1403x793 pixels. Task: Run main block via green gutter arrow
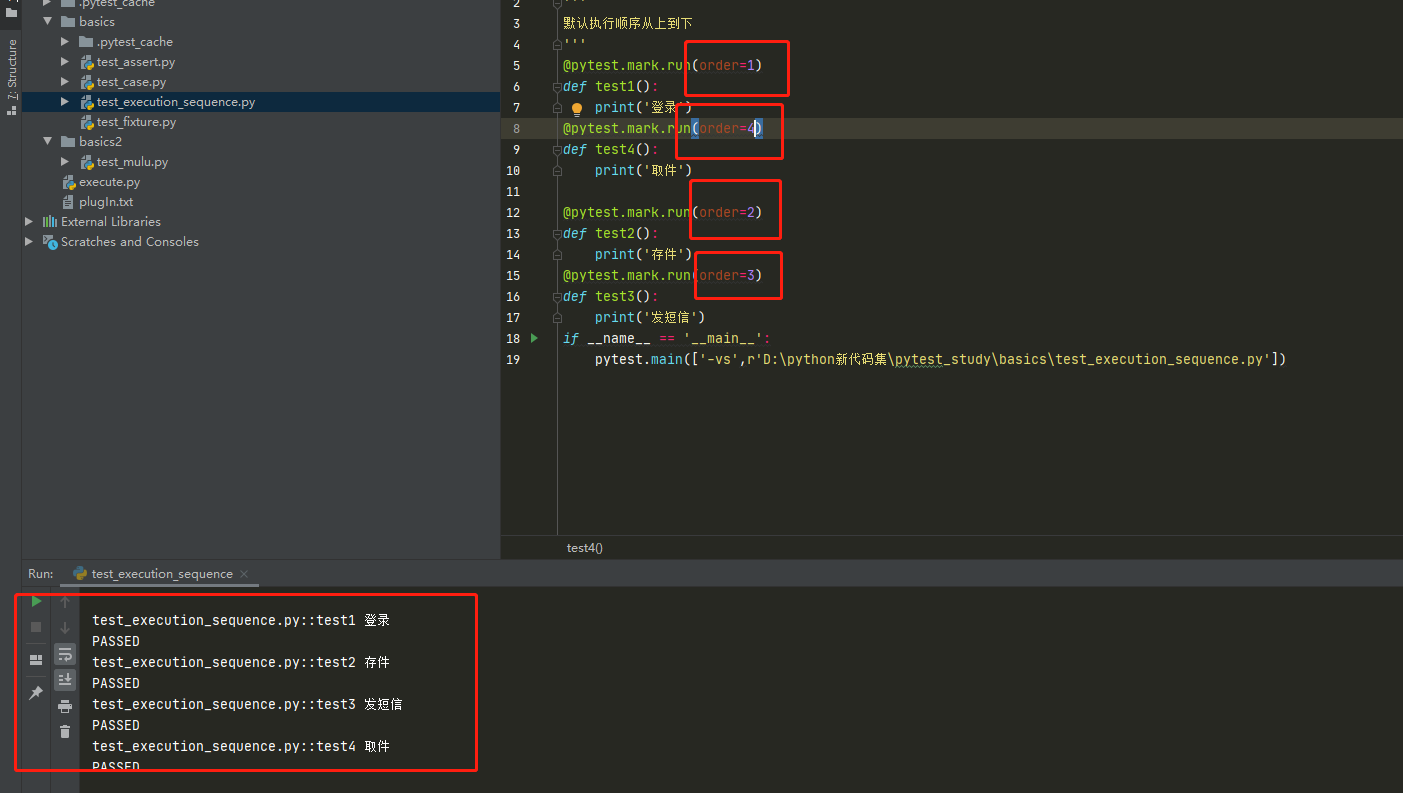pyautogui.click(x=535, y=338)
